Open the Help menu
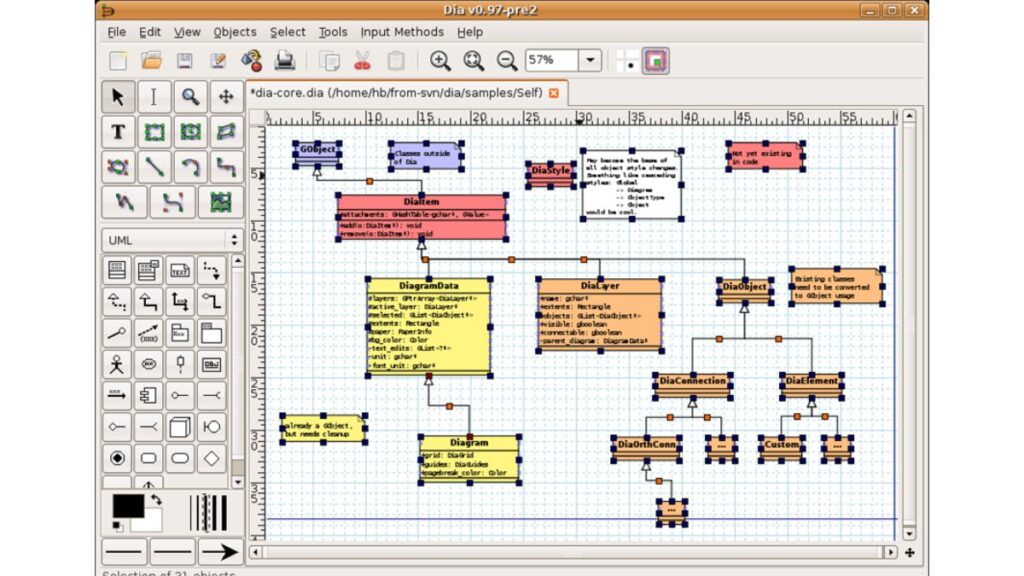Image resolution: width=1024 pixels, height=576 pixels. 470,32
